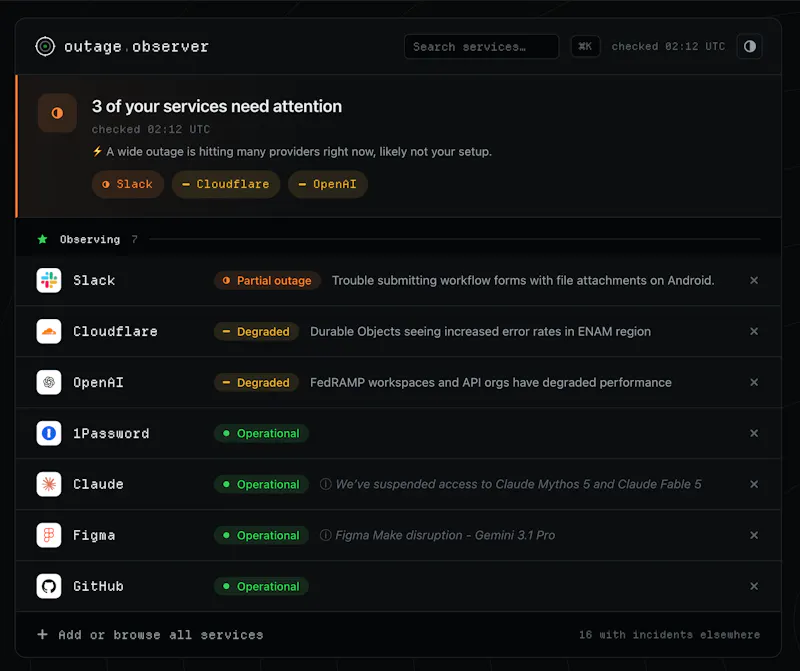Viewport: 800px width, 671px height.
Task: Open Durable Objects ENAM incident message
Action: tap(481, 332)
